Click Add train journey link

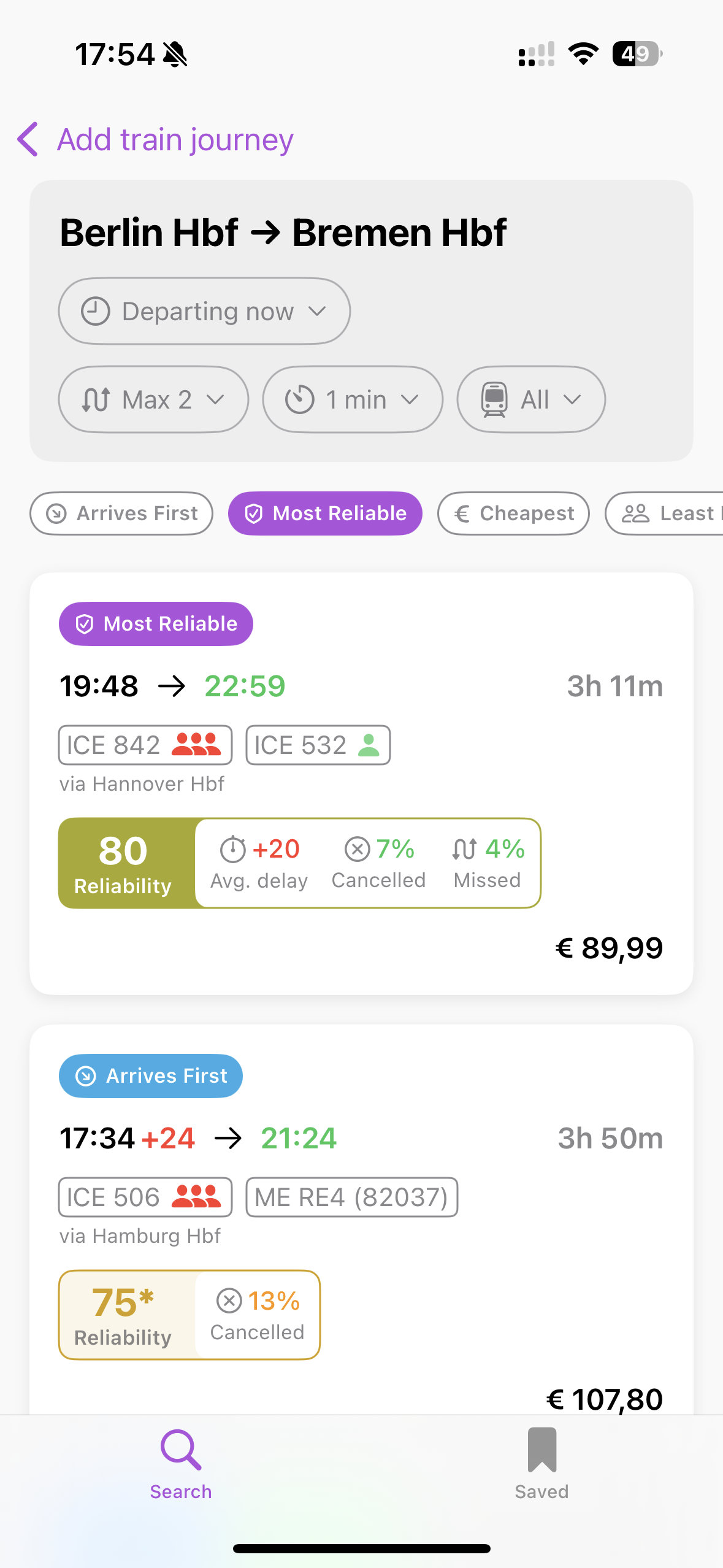point(175,139)
